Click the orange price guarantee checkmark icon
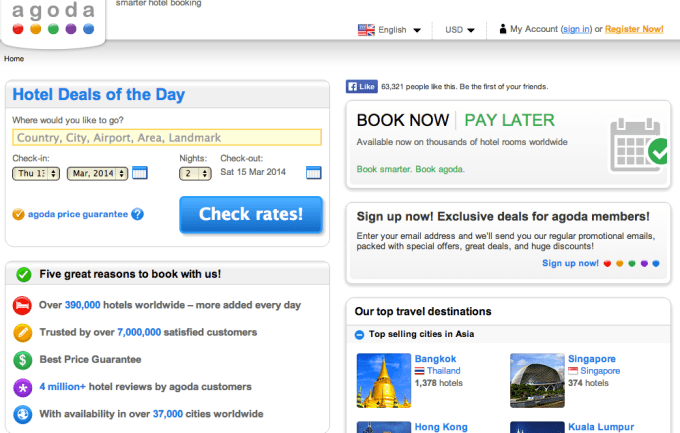Viewport: 680px width, 433px height. tap(18, 214)
